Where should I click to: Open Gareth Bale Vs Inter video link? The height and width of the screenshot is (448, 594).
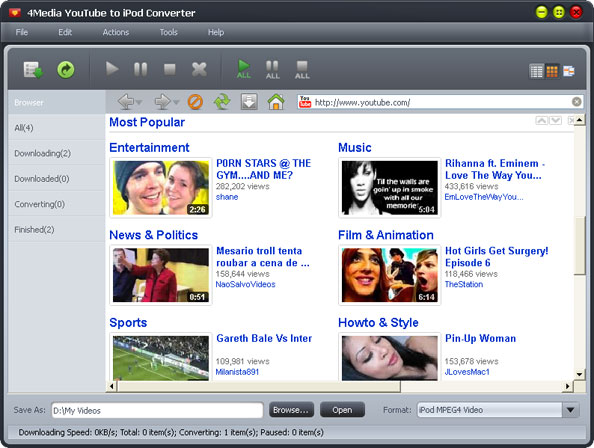click(x=264, y=338)
